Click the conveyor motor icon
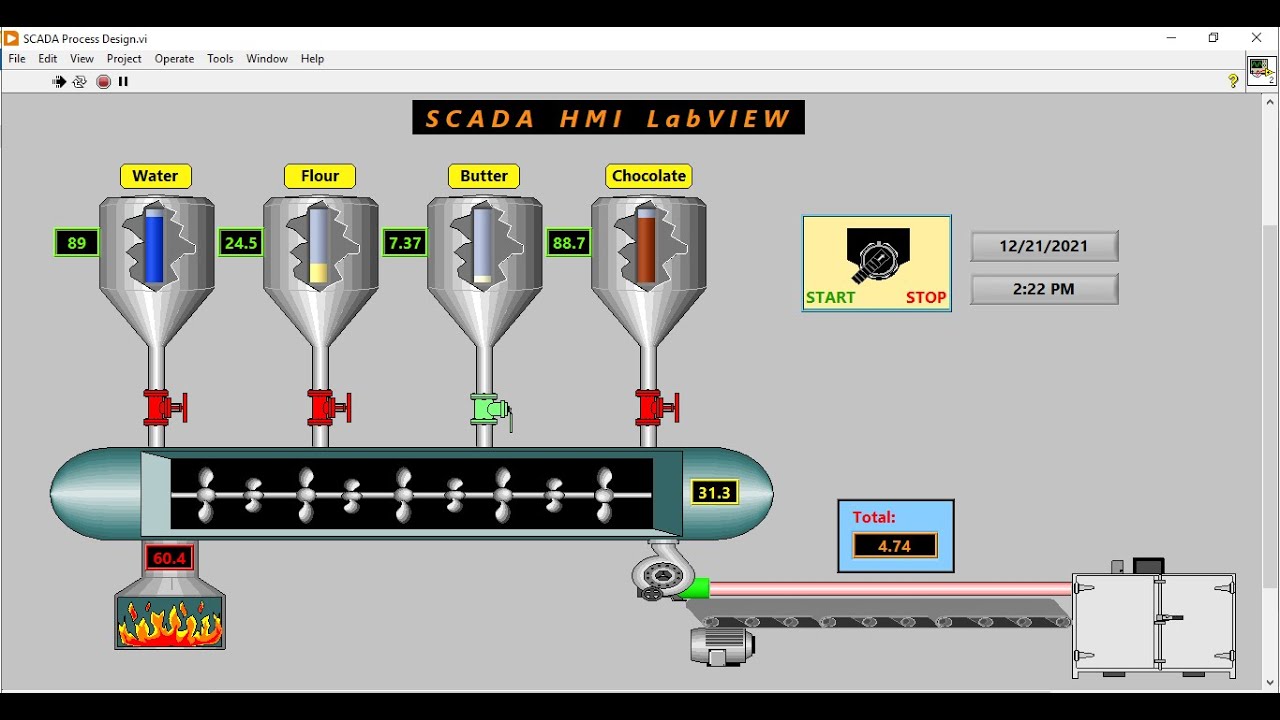Viewport: 1280px width, 720px height. coord(722,646)
